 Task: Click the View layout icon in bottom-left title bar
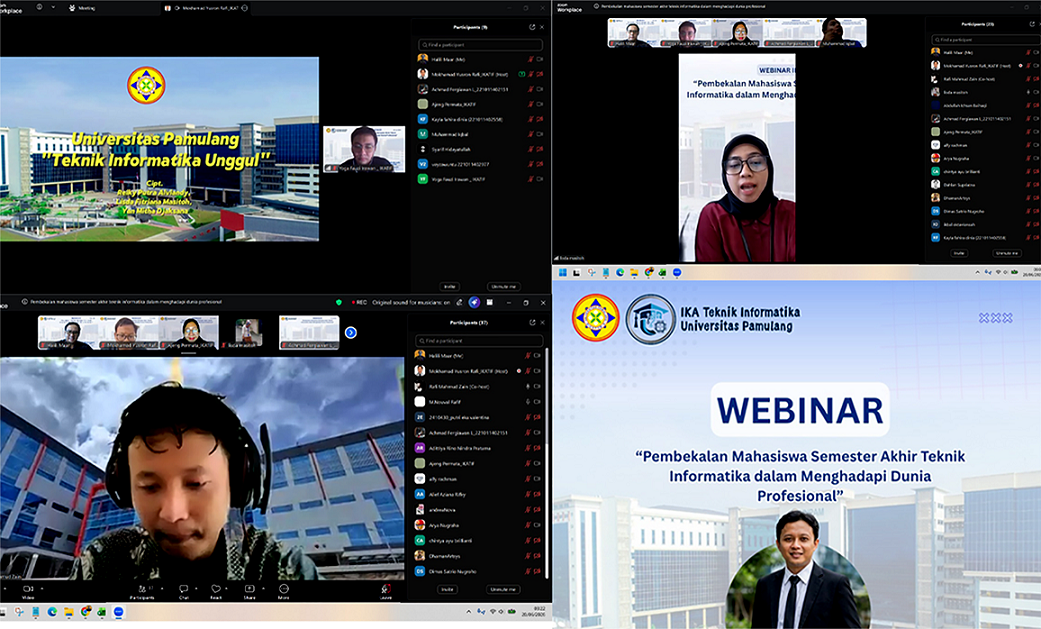click(x=490, y=302)
